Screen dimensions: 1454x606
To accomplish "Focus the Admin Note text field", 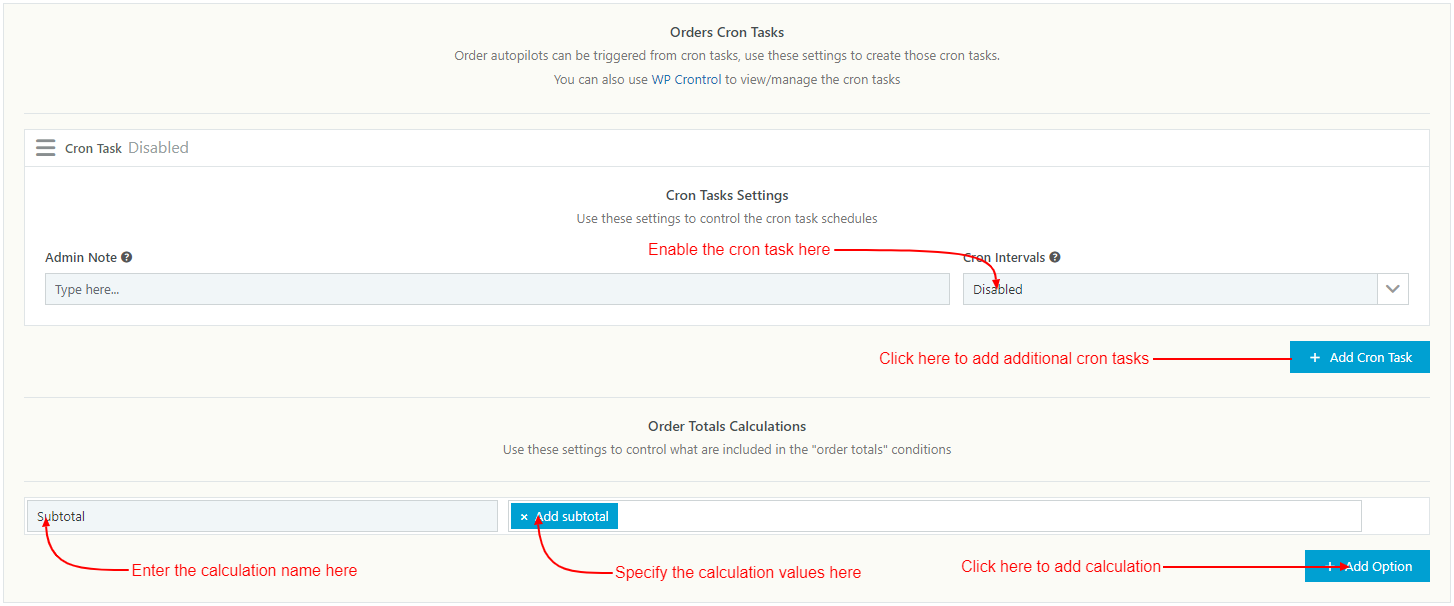I will tap(497, 289).
